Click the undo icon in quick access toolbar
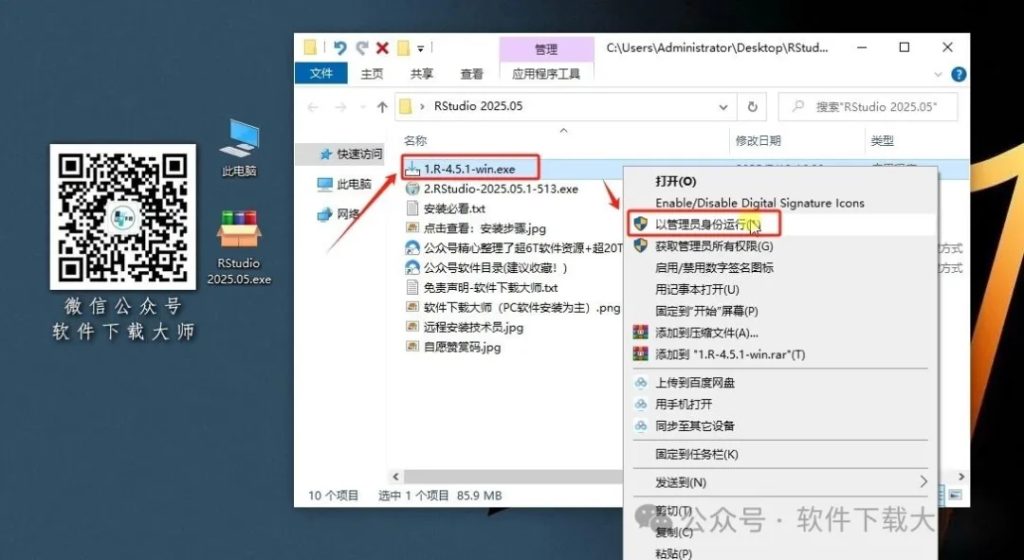Image resolution: width=1024 pixels, height=560 pixels. pyautogui.click(x=340, y=48)
